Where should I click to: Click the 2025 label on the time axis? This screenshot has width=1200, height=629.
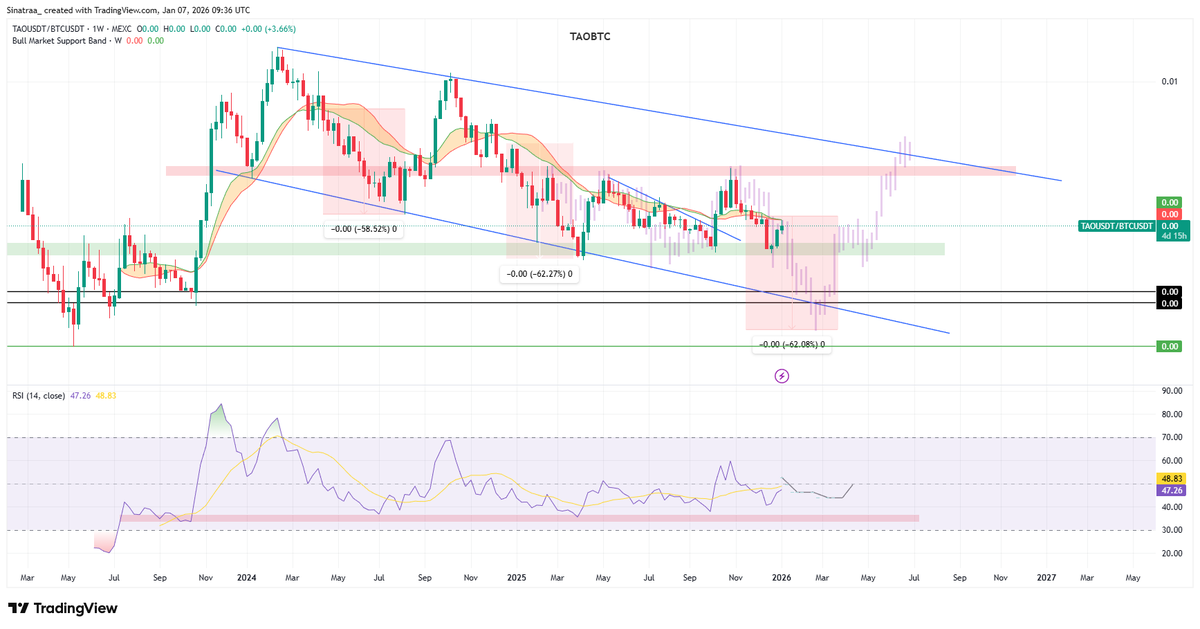[x=516, y=578]
